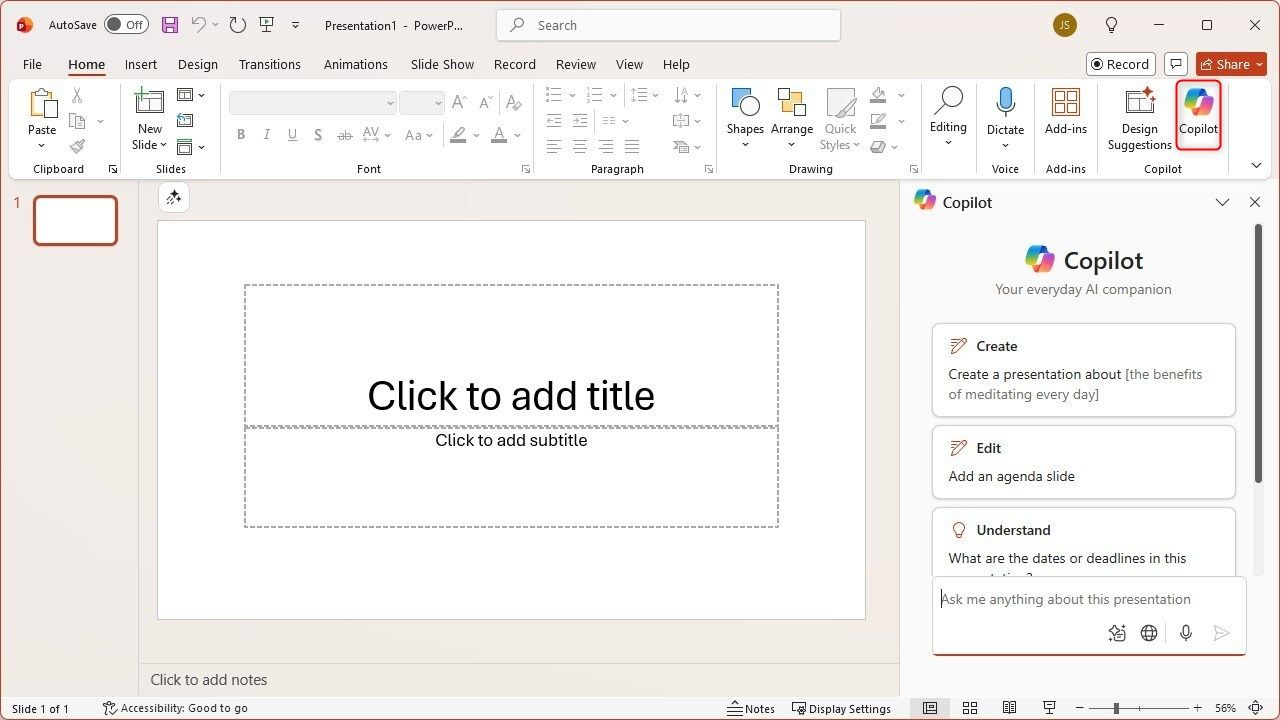Click the Undo arrow in title bar
The image size is (1280, 720).
pyautogui.click(x=199, y=25)
